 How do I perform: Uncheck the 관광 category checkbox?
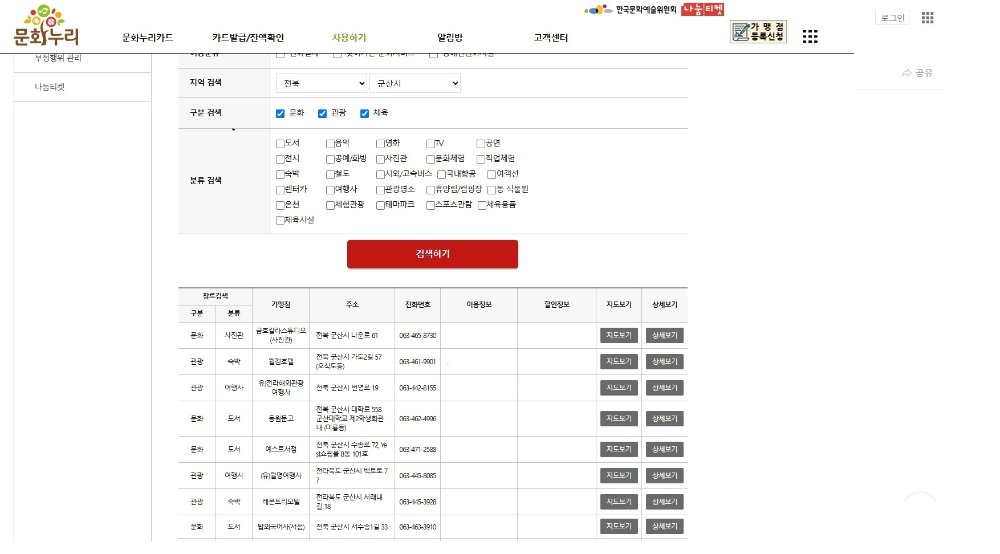click(x=322, y=113)
